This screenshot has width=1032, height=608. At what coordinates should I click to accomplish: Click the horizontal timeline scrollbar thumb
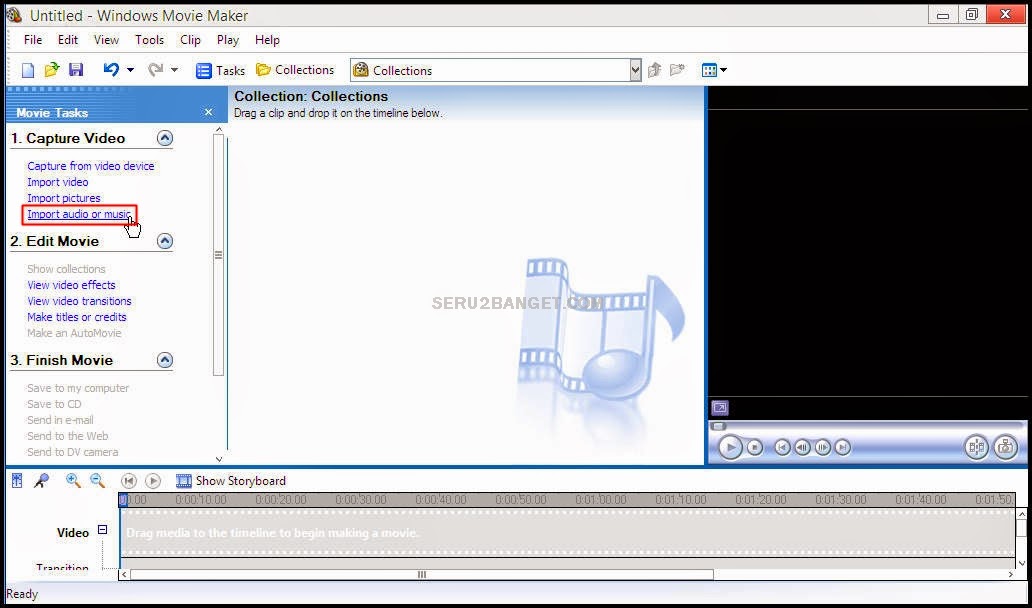click(x=422, y=574)
